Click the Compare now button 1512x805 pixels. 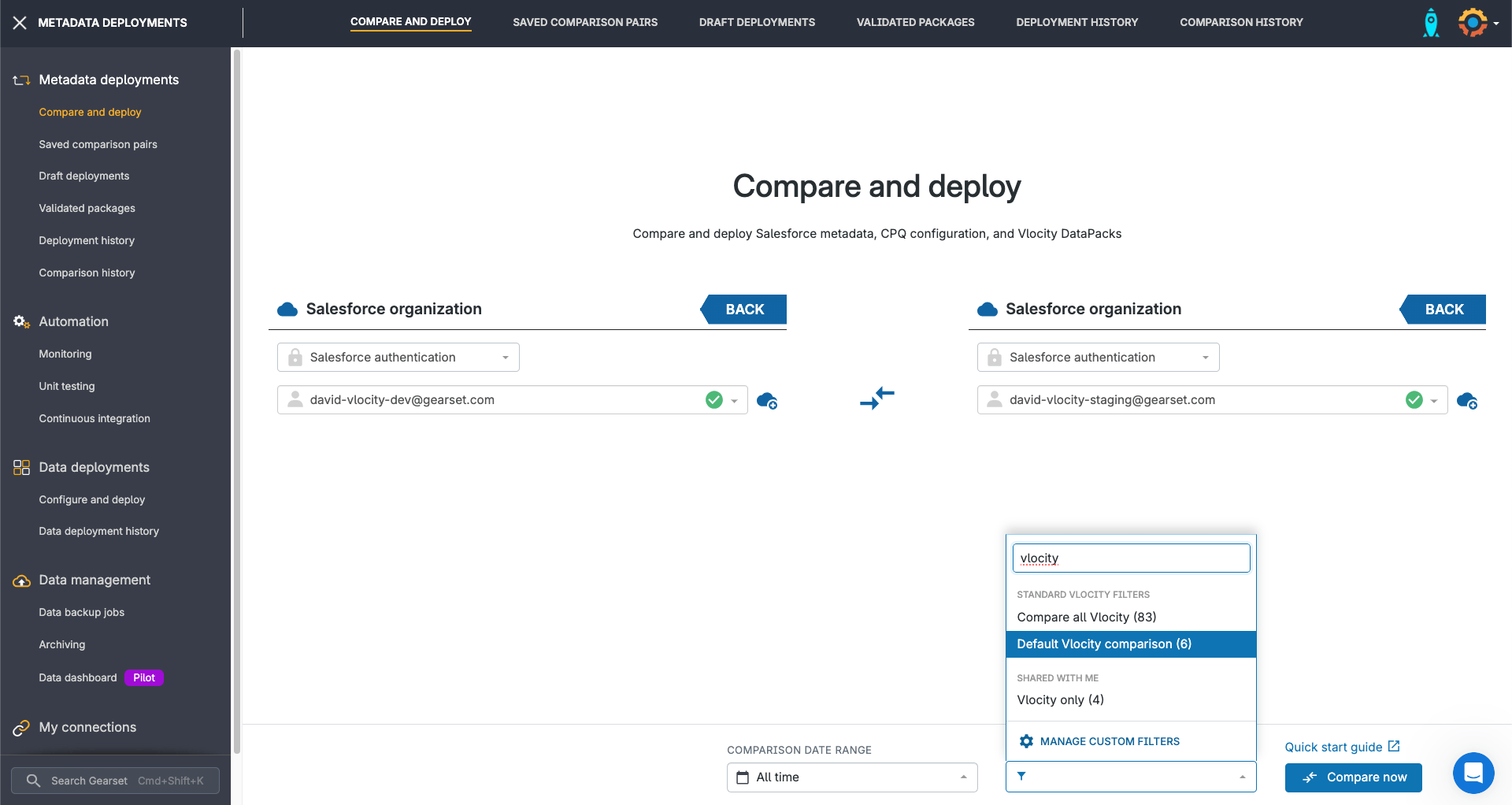1353,777
